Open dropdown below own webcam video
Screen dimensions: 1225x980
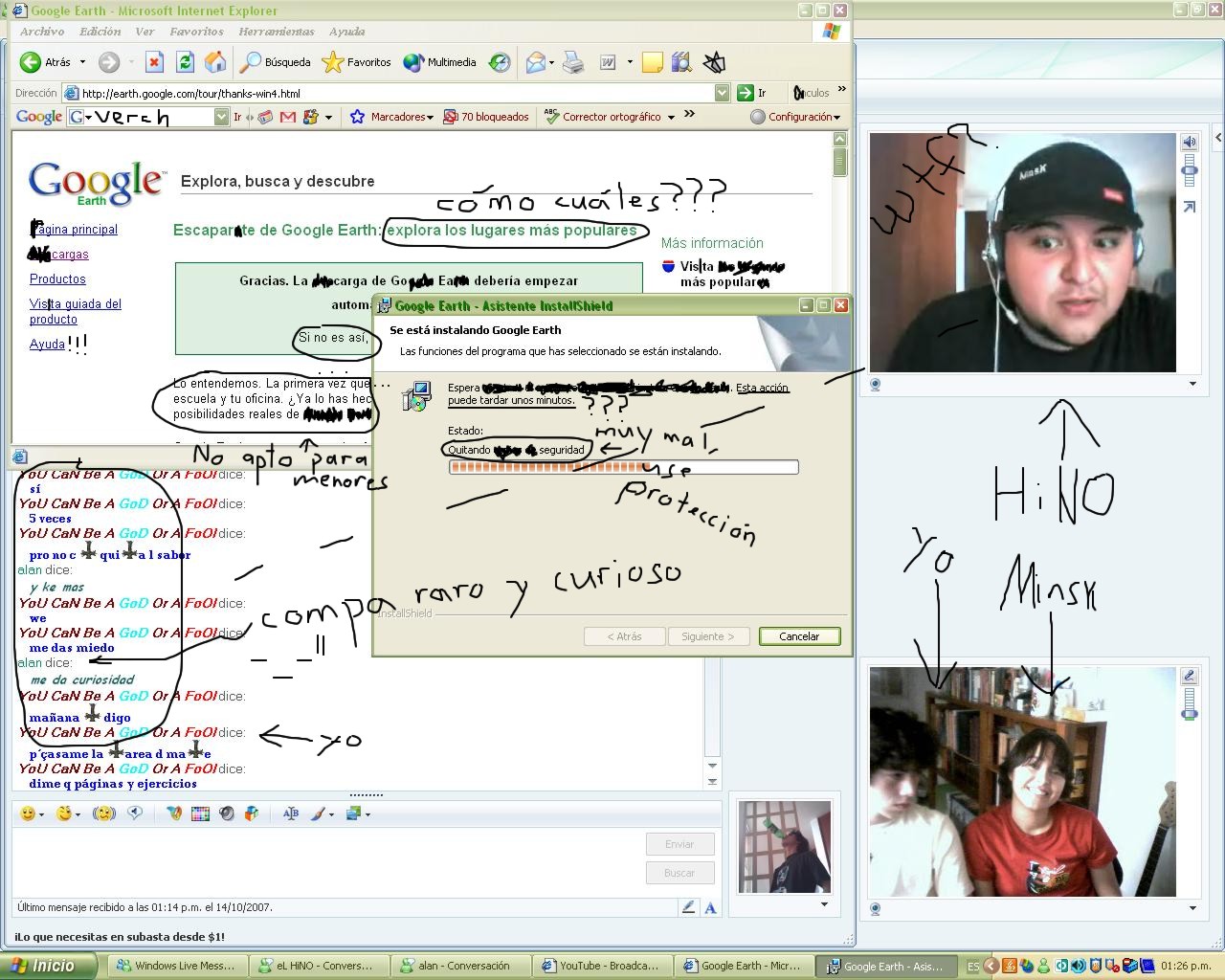click(x=1192, y=908)
